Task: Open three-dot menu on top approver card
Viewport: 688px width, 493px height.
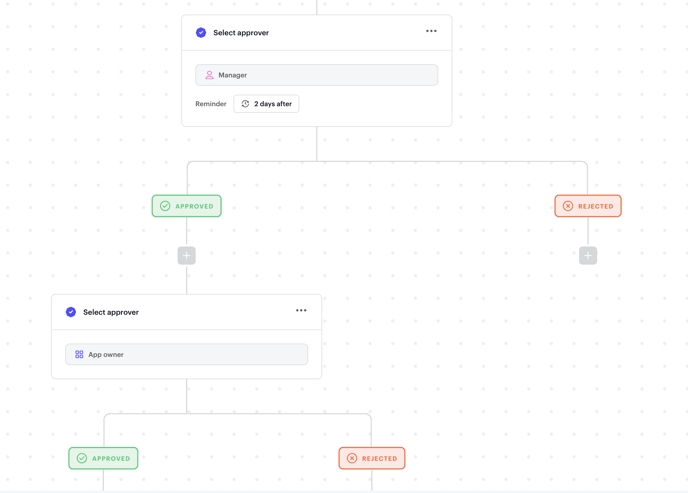Action: tap(431, 31)
